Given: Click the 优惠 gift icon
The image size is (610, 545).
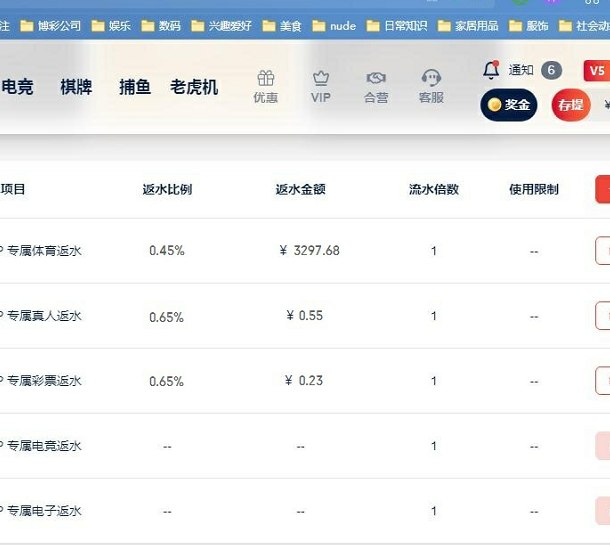Looking at the screenshot, I should (265, 78).
